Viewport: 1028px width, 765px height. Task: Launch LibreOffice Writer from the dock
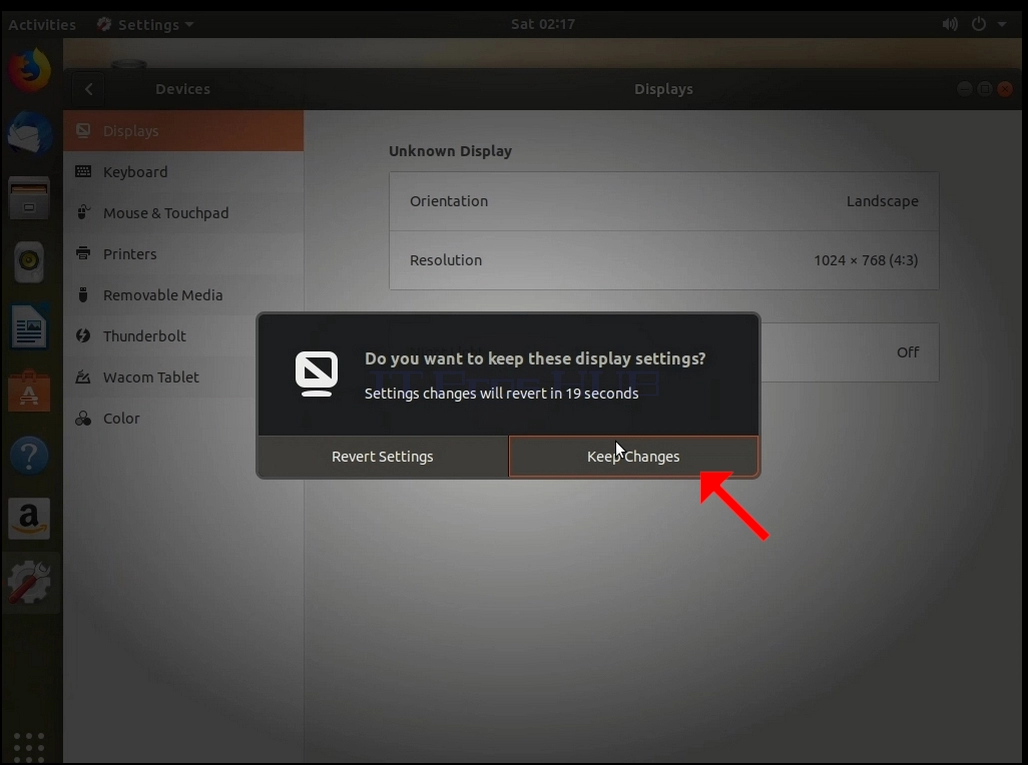[x=30, y=326]
